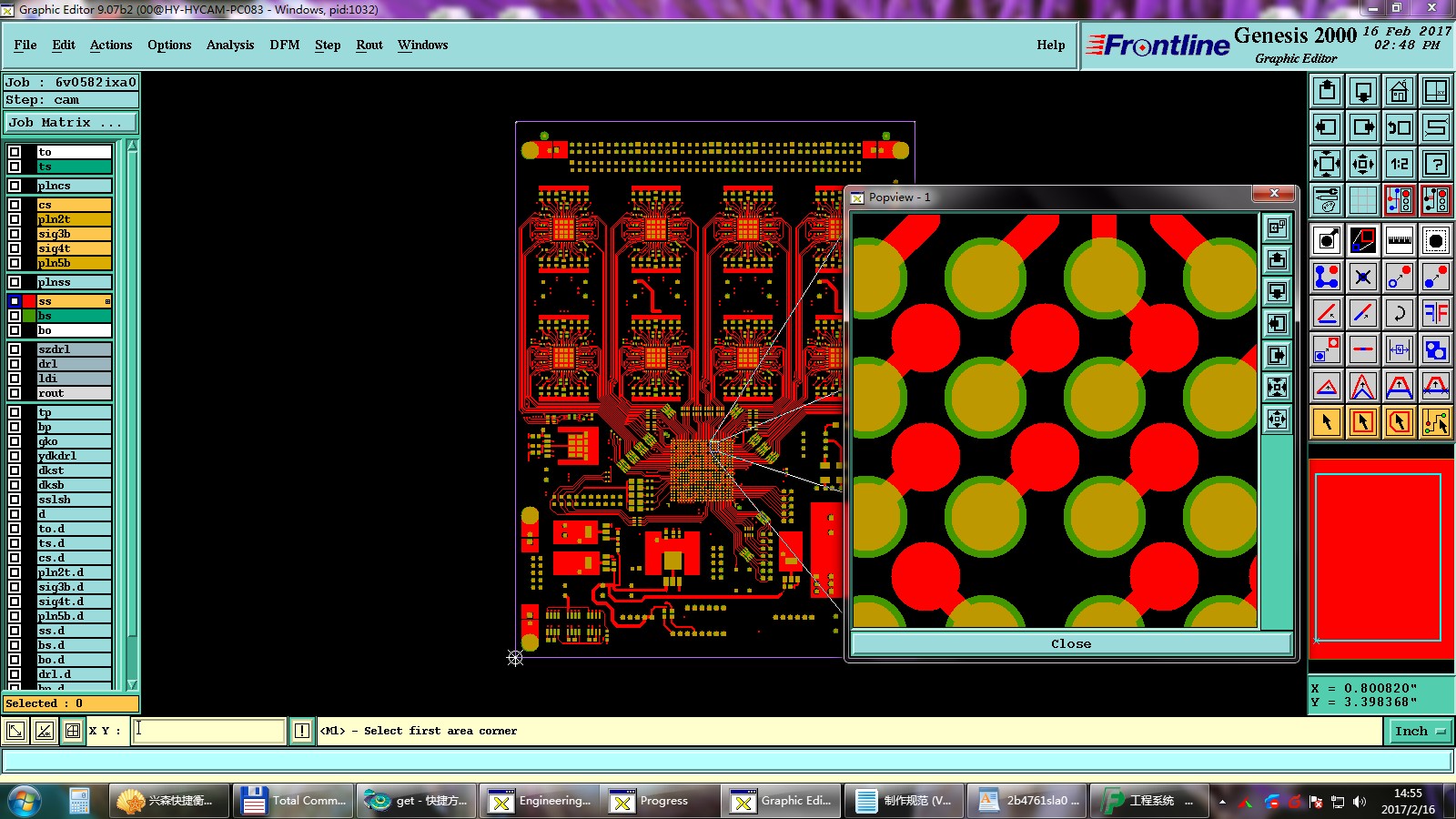Click the dotted-square black circle icon

coord(1436,240)
